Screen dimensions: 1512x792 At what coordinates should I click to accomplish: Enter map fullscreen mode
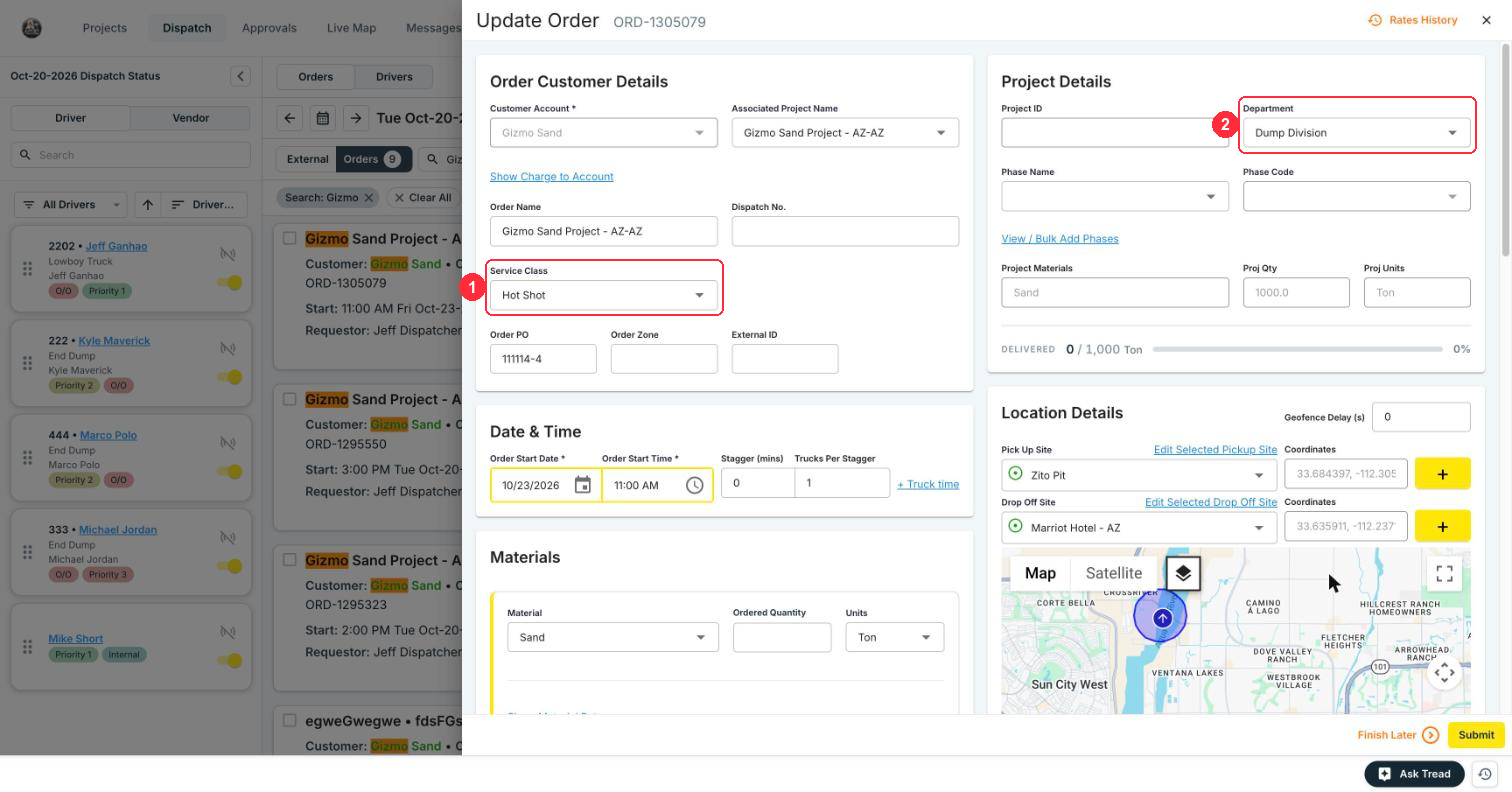1444,573
